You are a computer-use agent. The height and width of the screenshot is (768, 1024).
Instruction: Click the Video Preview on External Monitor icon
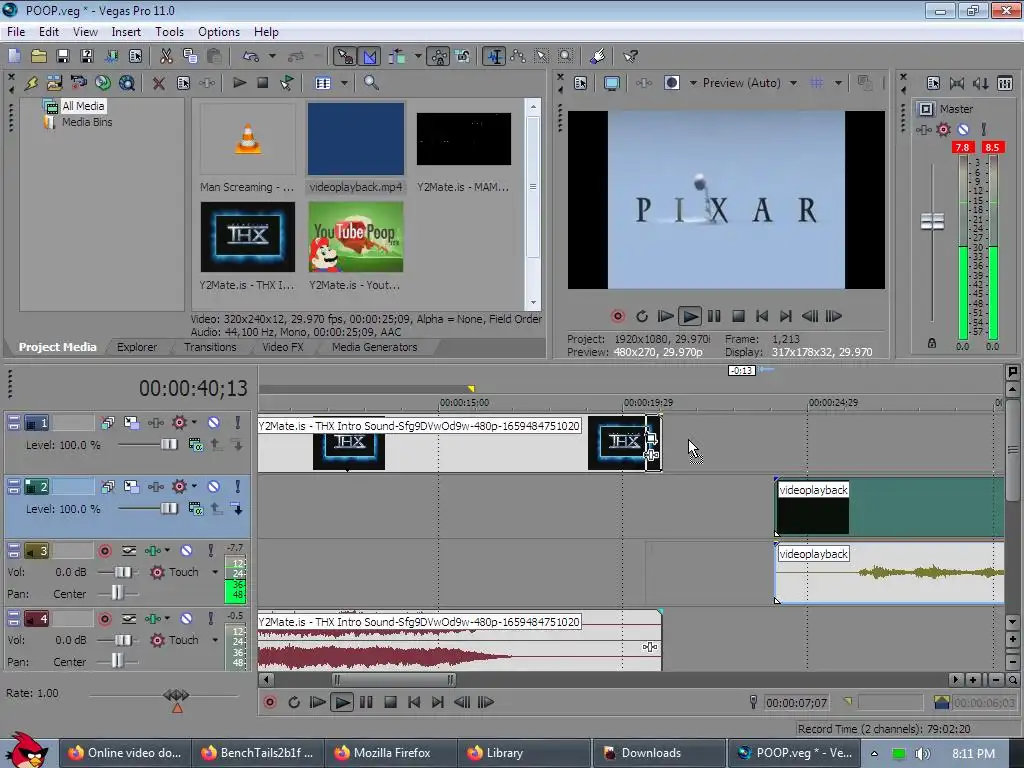click(x=612, y=83)
